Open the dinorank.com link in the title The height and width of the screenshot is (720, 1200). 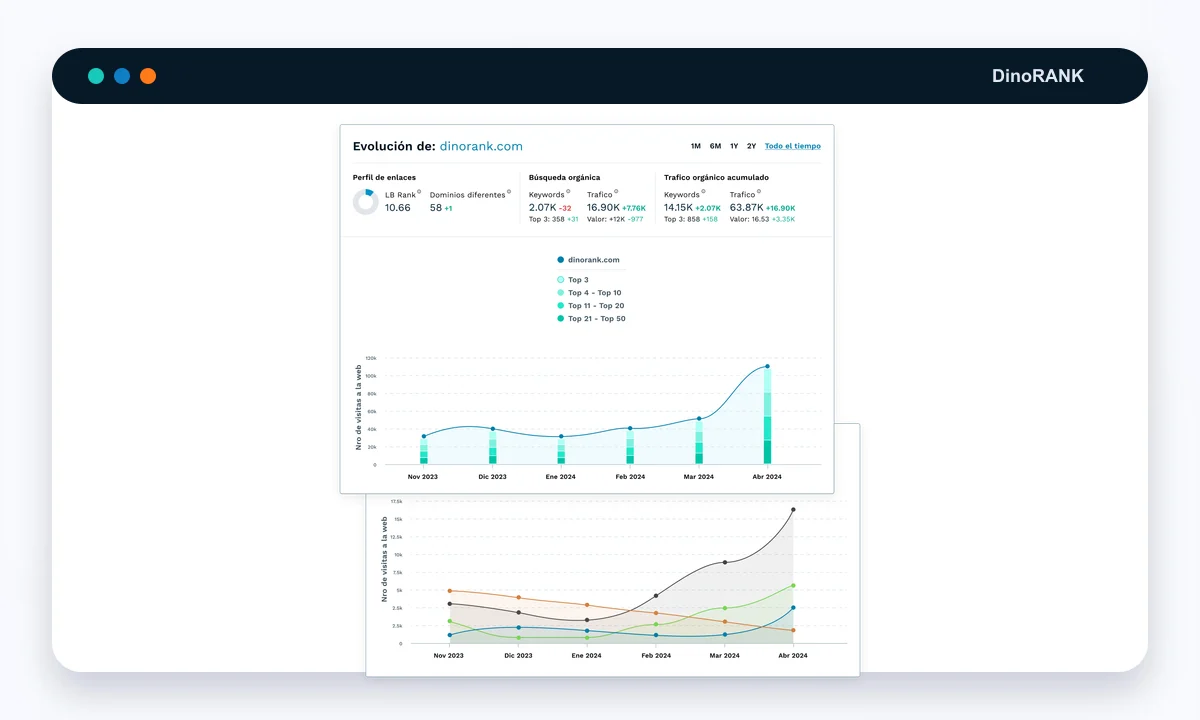point(481,146)
